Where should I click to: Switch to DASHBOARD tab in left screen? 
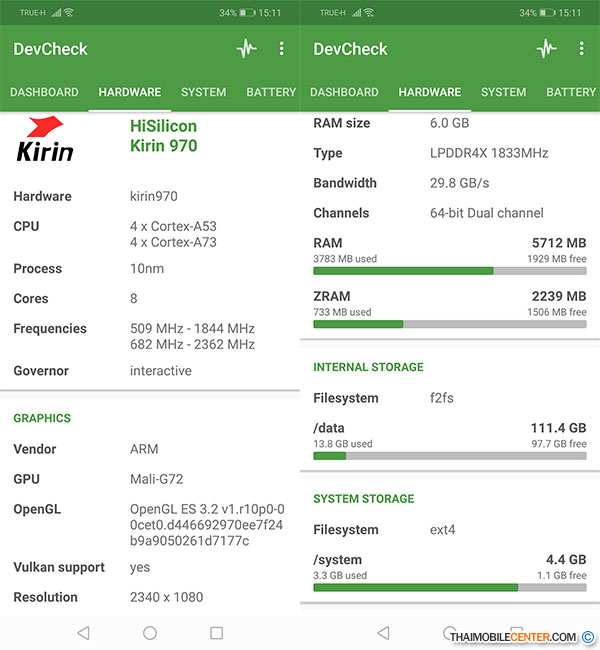(x=44, y=92)
